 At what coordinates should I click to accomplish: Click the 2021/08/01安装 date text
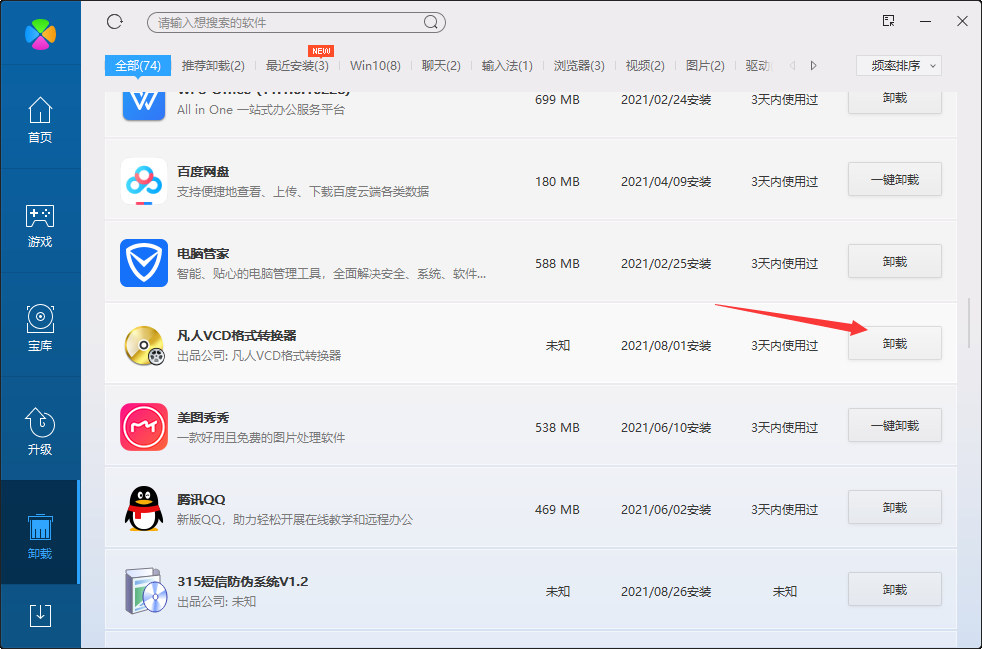666,346
